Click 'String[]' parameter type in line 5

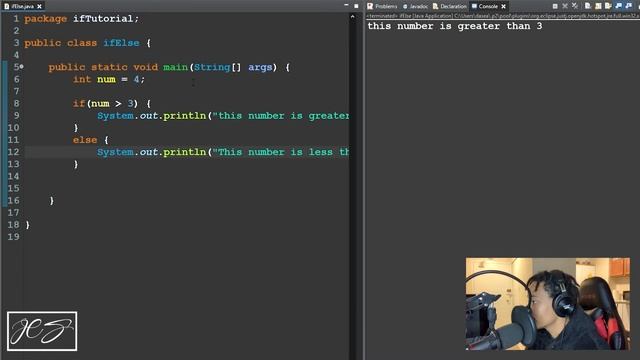(218, 67)
